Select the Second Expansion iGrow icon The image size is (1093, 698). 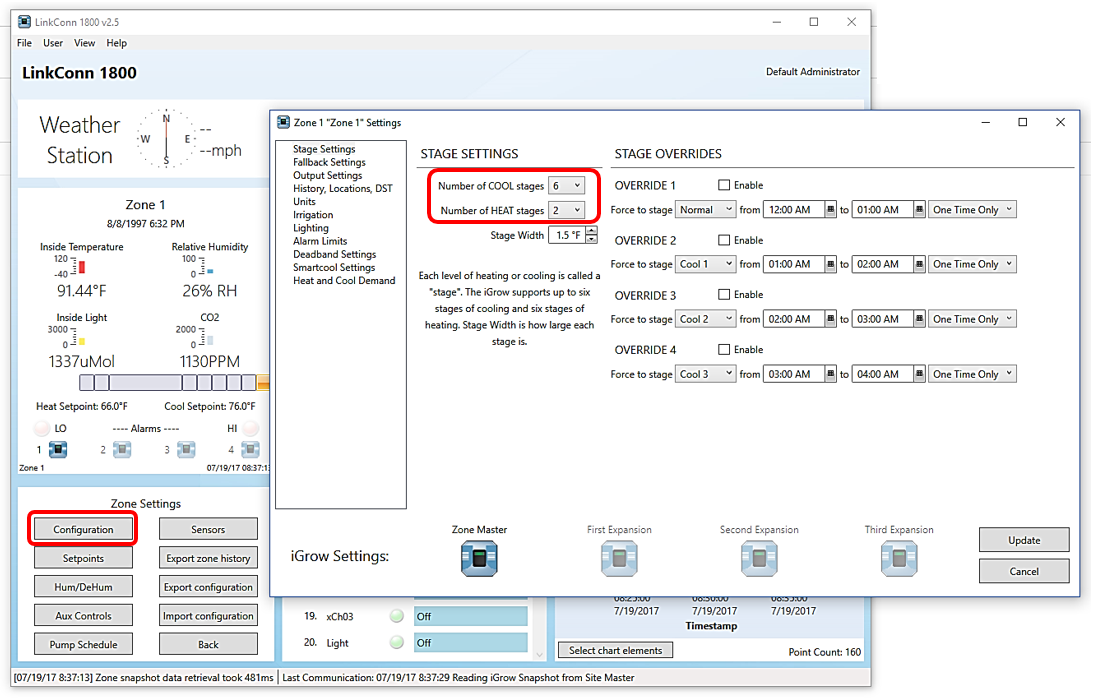[759, 559]
